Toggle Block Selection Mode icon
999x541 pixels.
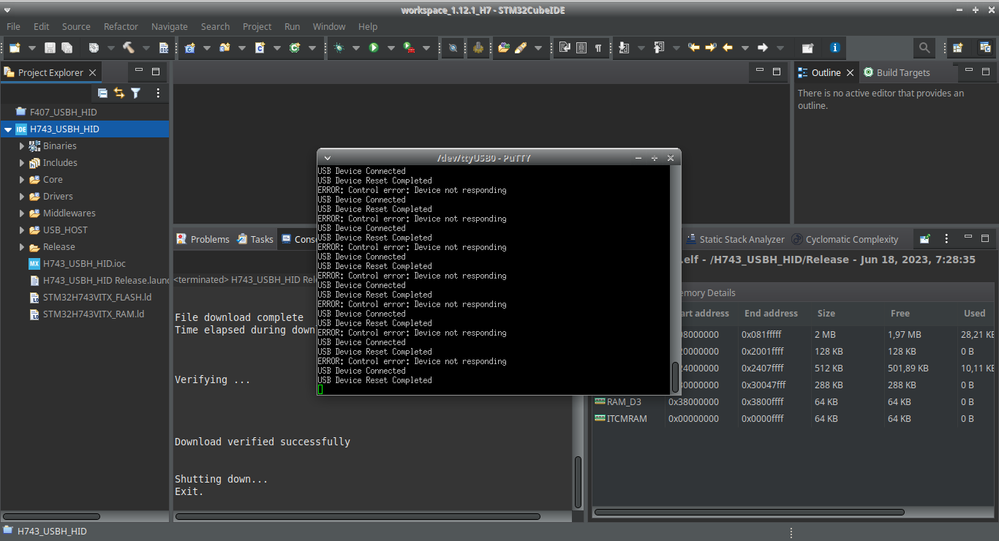point(581,48)
